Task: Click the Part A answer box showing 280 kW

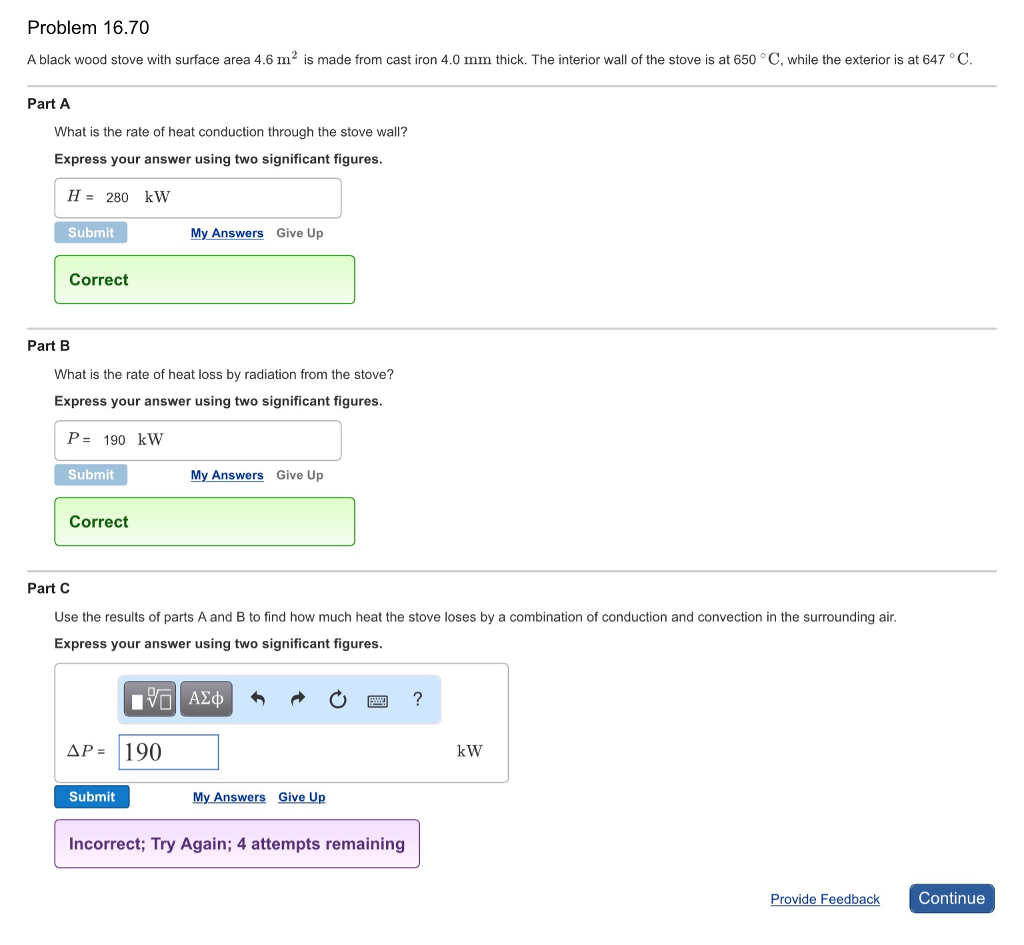Action: click(198, 198)
